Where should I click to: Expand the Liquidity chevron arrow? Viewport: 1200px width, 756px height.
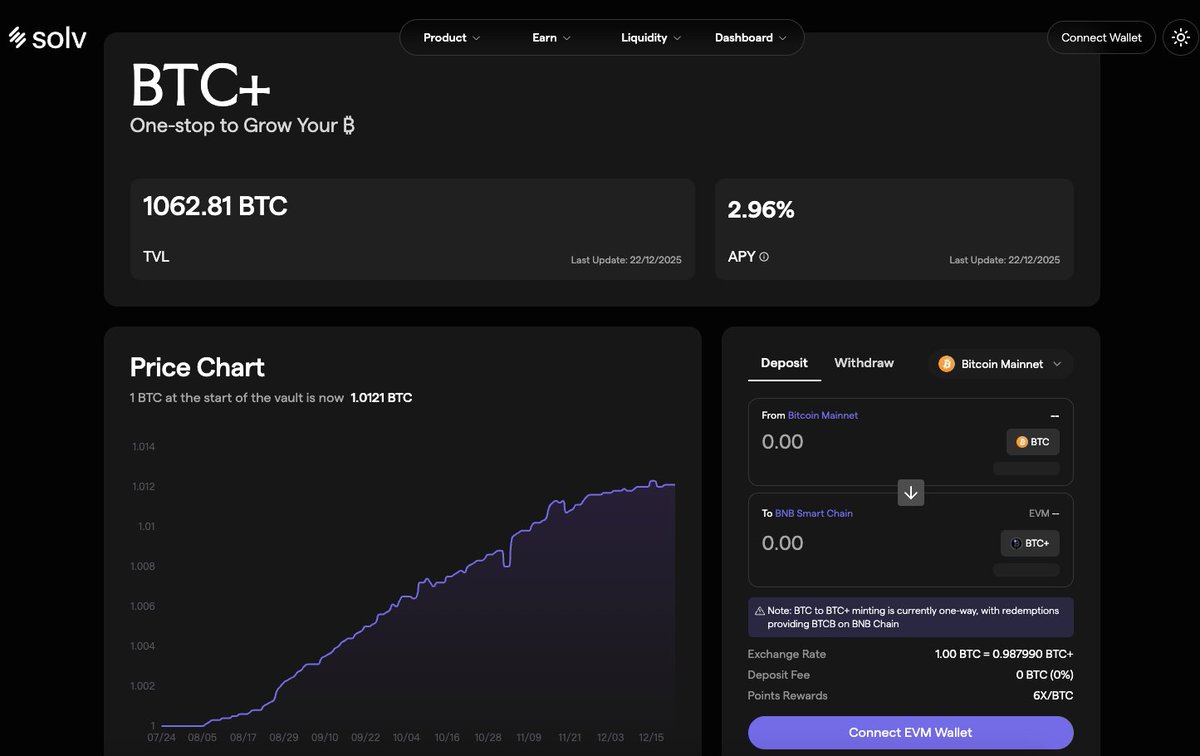(677, 38)
